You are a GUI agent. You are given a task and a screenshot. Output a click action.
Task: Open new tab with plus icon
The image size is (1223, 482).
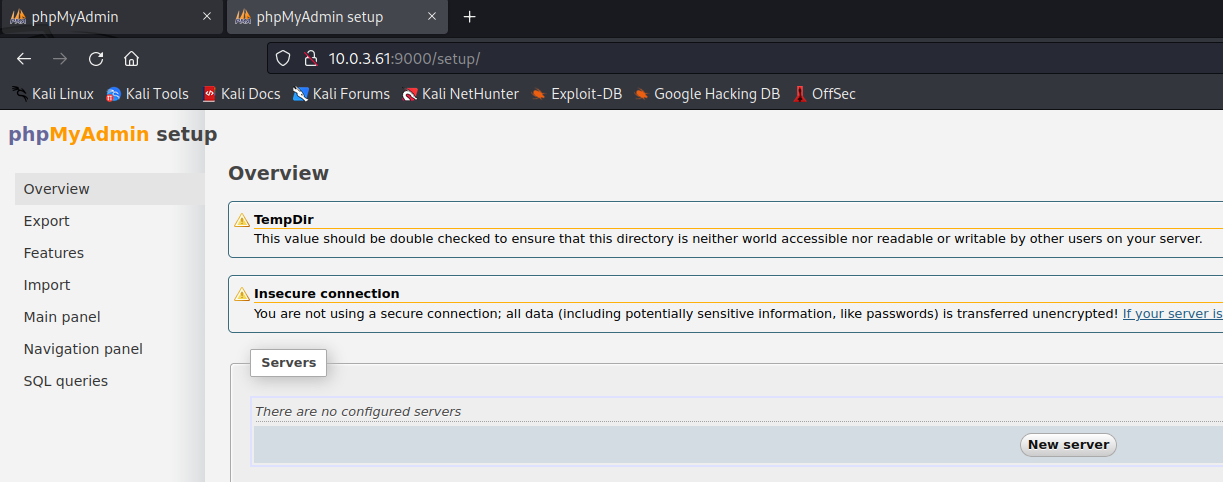tap(470, 17)
